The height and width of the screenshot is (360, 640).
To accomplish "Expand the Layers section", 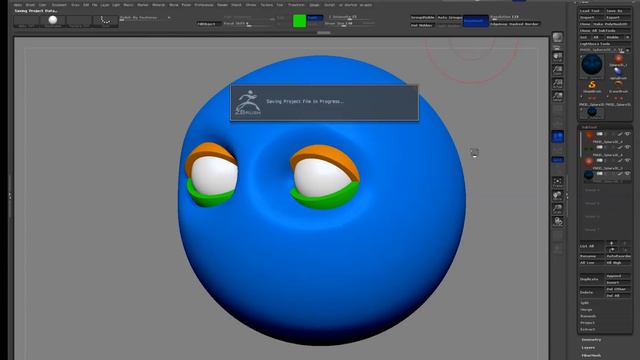I will (x=588, y=348).
